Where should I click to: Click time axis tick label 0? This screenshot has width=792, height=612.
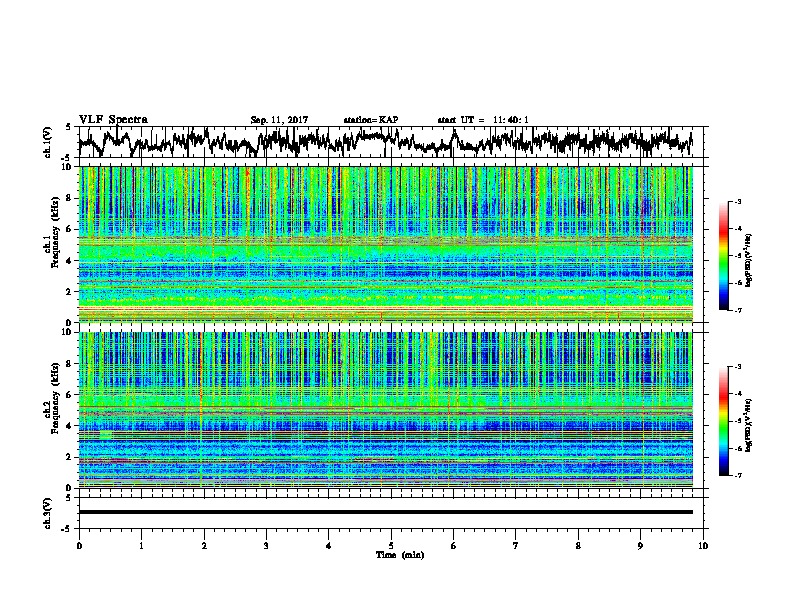79,546
